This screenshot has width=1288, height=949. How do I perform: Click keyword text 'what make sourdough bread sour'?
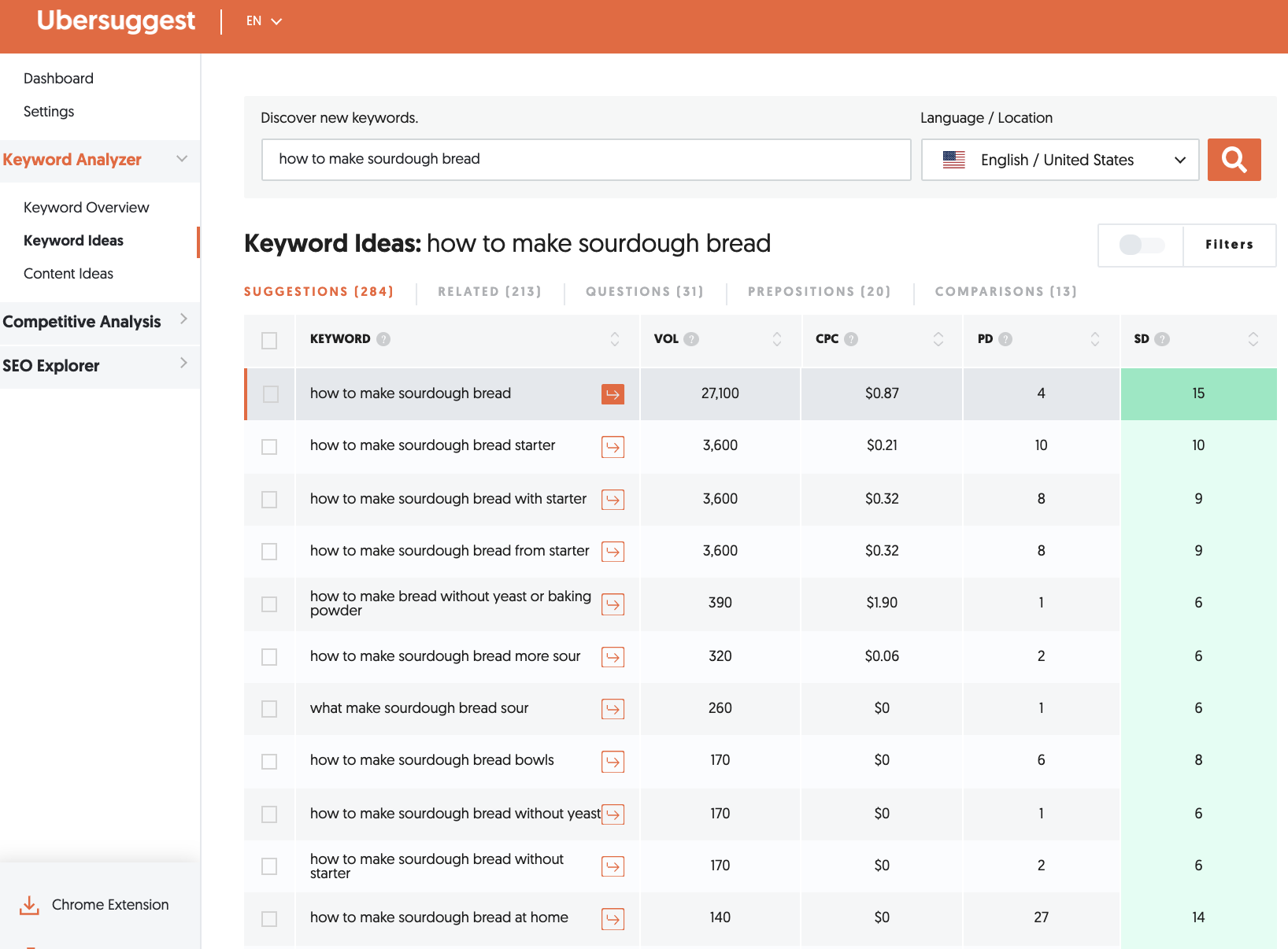click(x=420, y=708)
